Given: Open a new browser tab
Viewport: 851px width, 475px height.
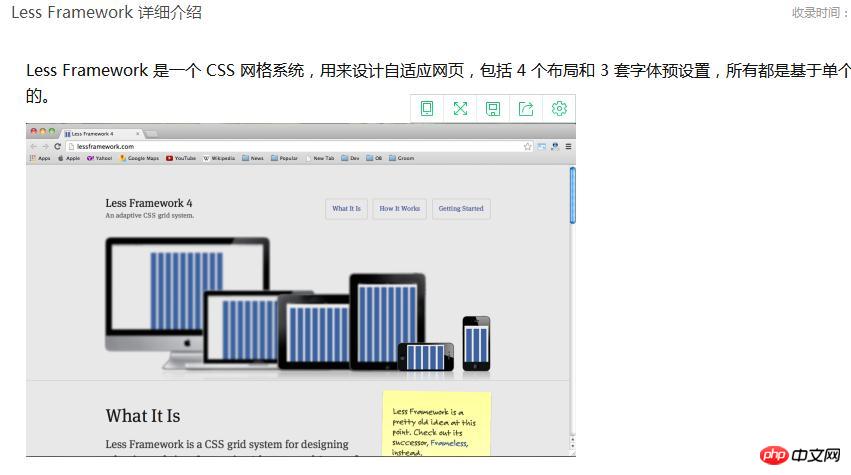Looking at the screenshot, I should pos(151,134).
